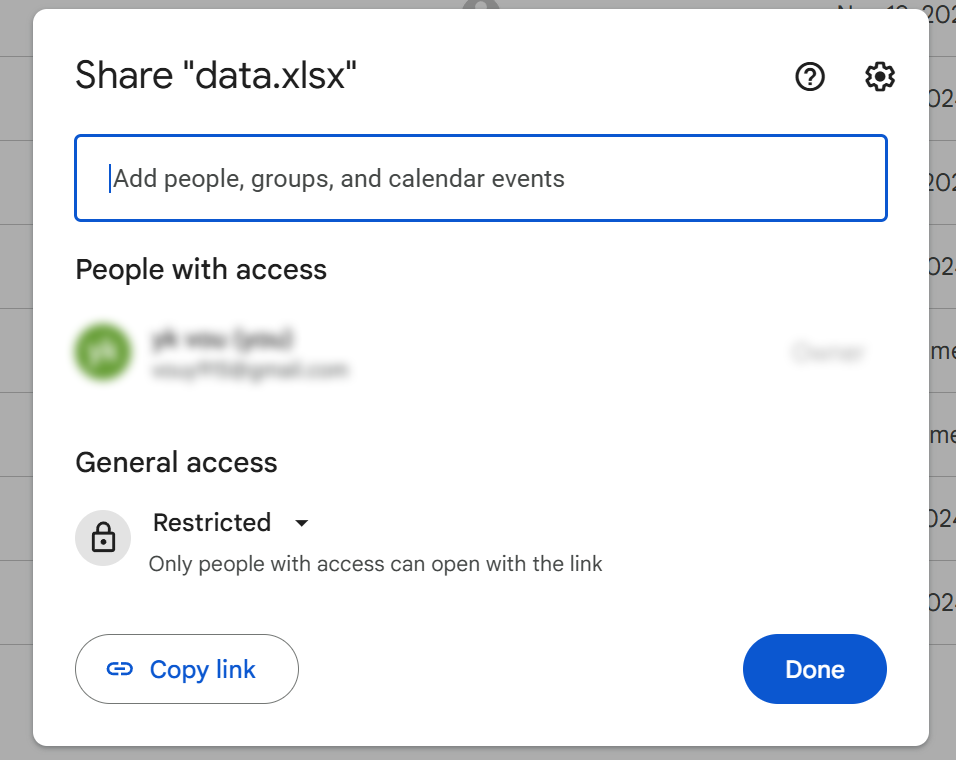Image resolution: width=956 pixels, height=760 pixels.
Task: Click the dimmed background left of dialog
Action: 16,378
